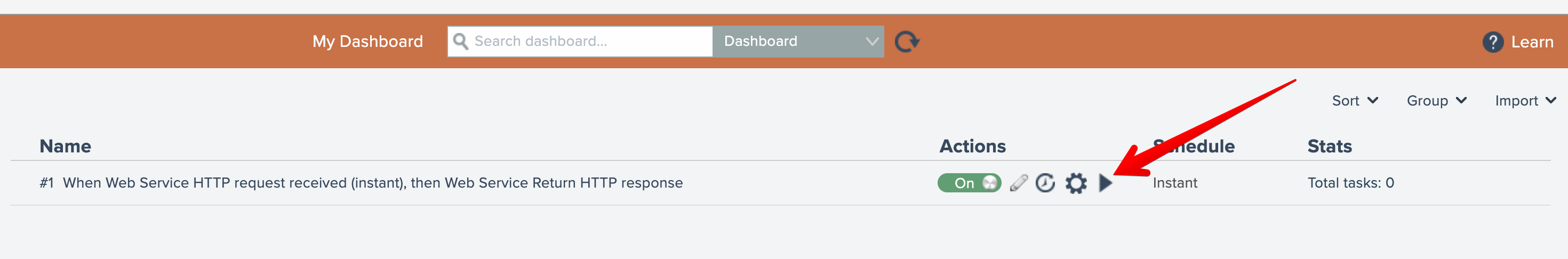This screenshot has height=259, width=1568.
Task: Open the Import dropdown menu
Action: [1525, 101]
